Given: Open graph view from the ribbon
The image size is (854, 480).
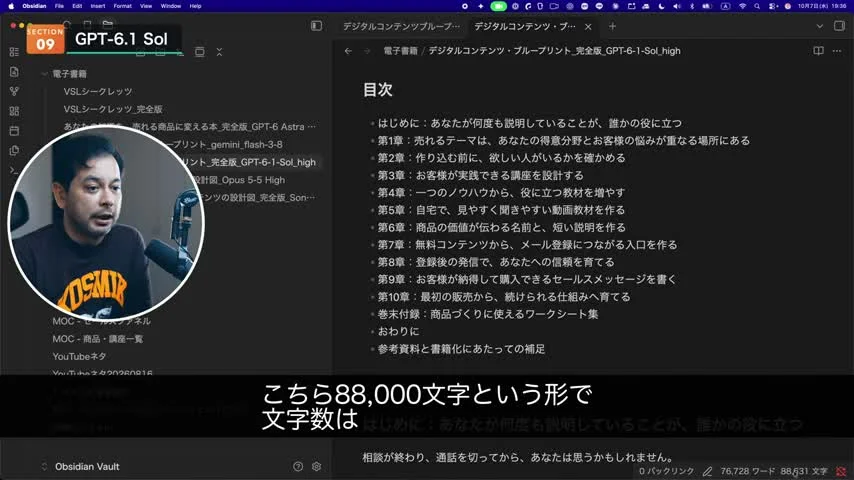Looking at the screenshot, I should 14,92.
